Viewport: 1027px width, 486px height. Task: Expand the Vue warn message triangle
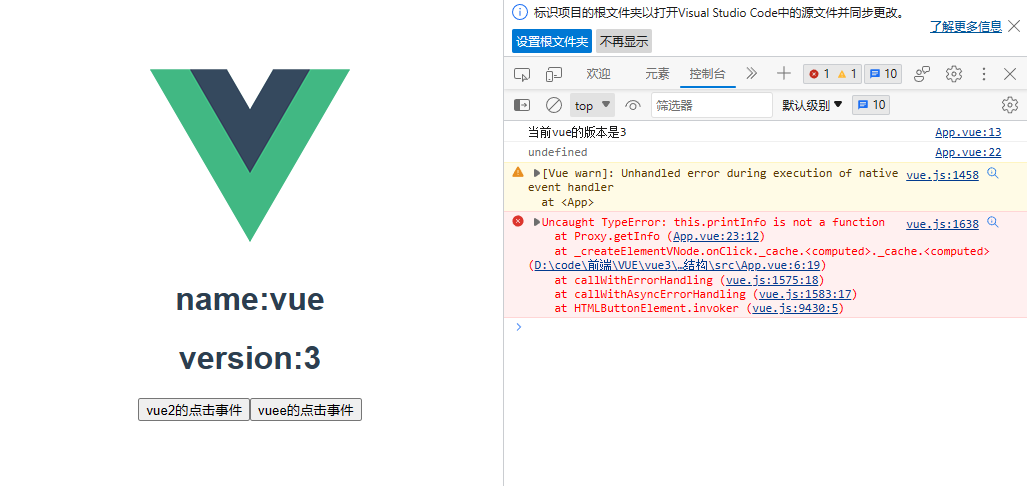[x=537, y=174]
